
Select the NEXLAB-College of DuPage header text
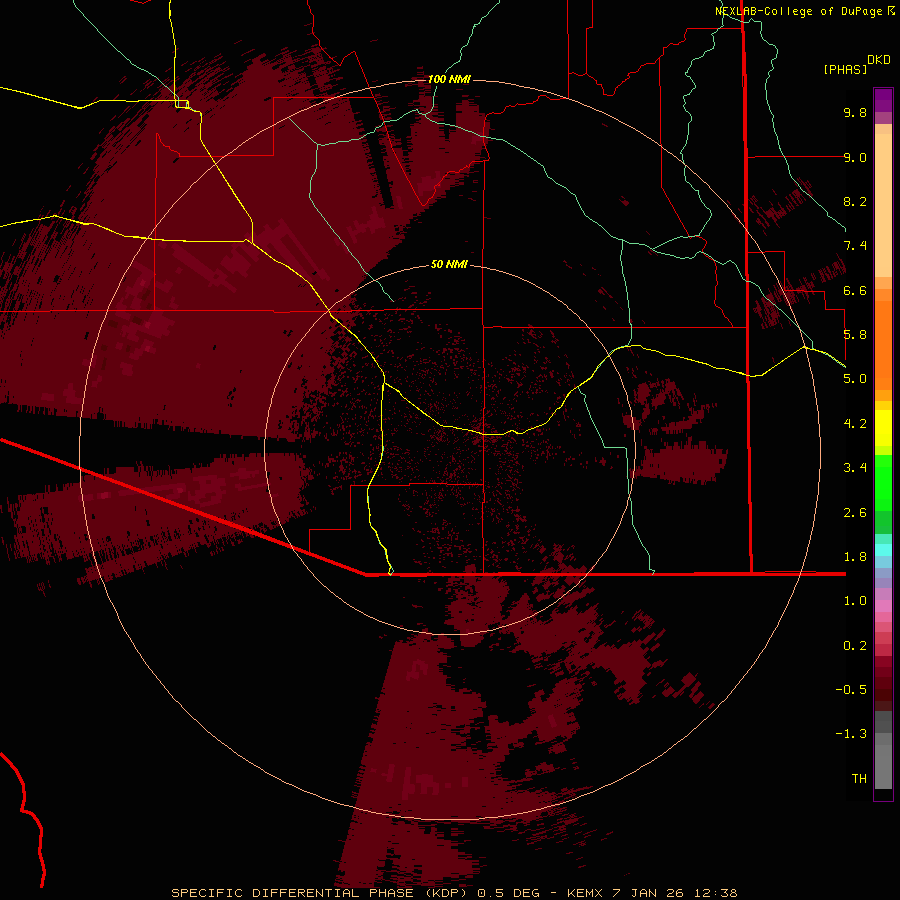pyautogui.click(x=798, y=11)
